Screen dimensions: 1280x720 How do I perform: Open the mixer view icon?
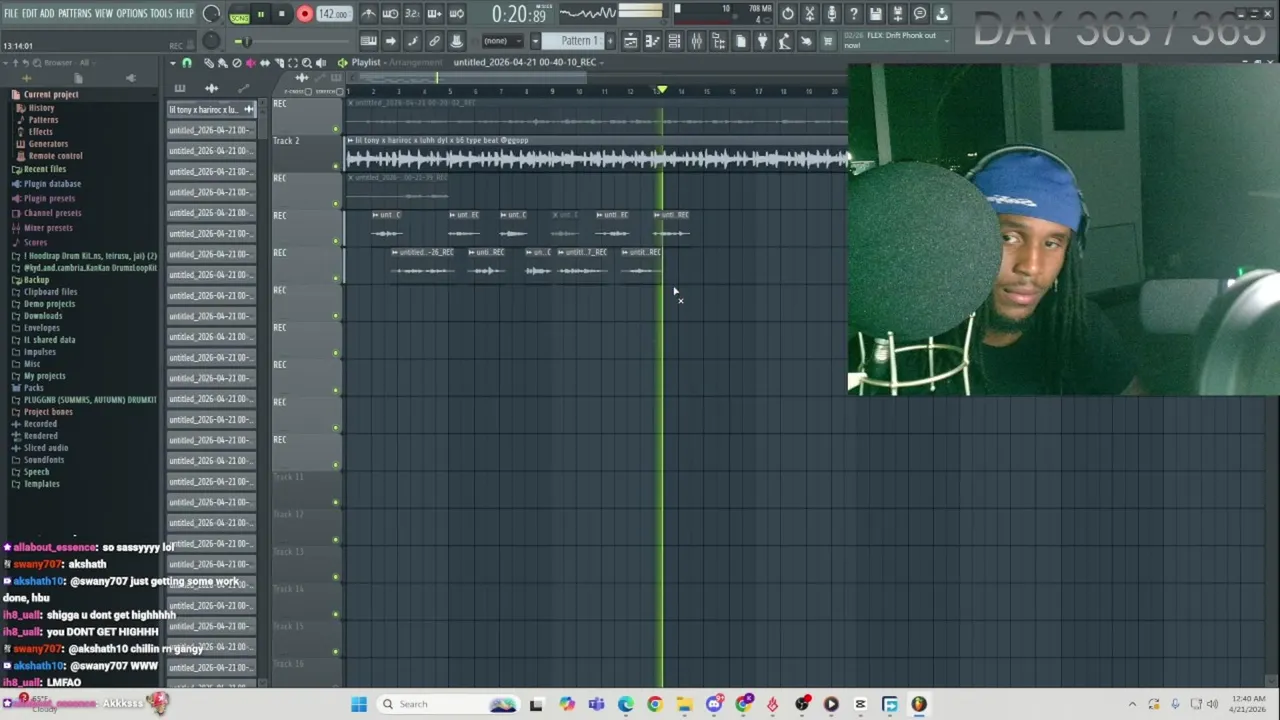point(696,41)
